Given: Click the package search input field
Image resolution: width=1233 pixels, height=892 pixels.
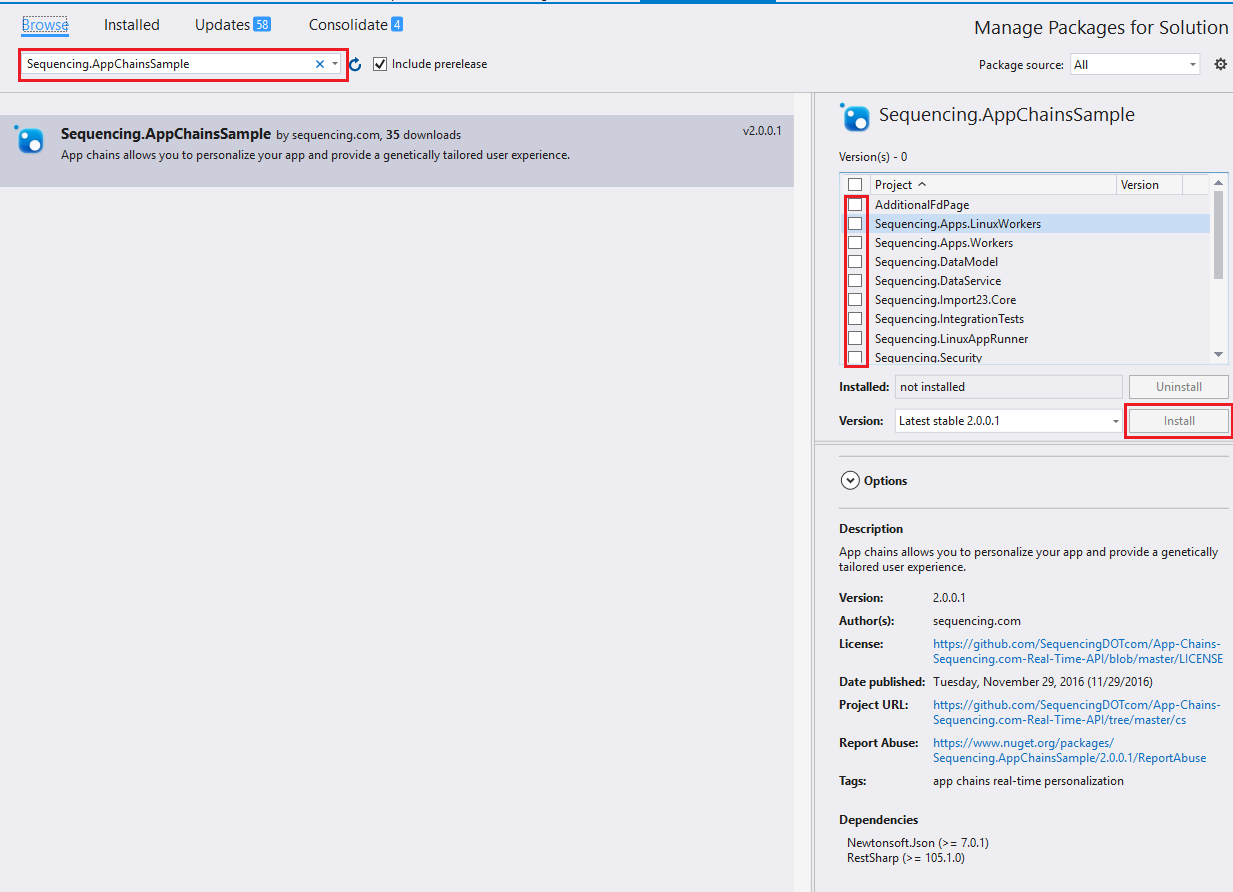Looking at the screenshot, I should pos(168,64).
